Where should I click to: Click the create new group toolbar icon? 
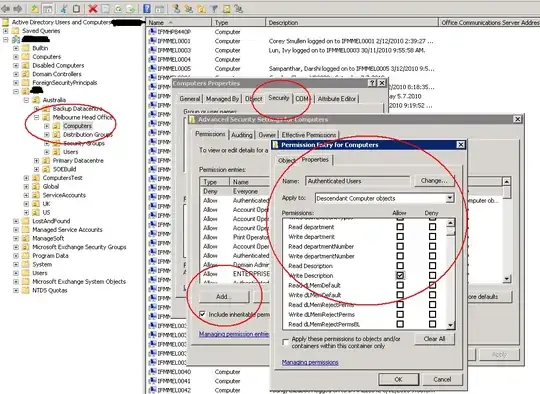[188, 9]
